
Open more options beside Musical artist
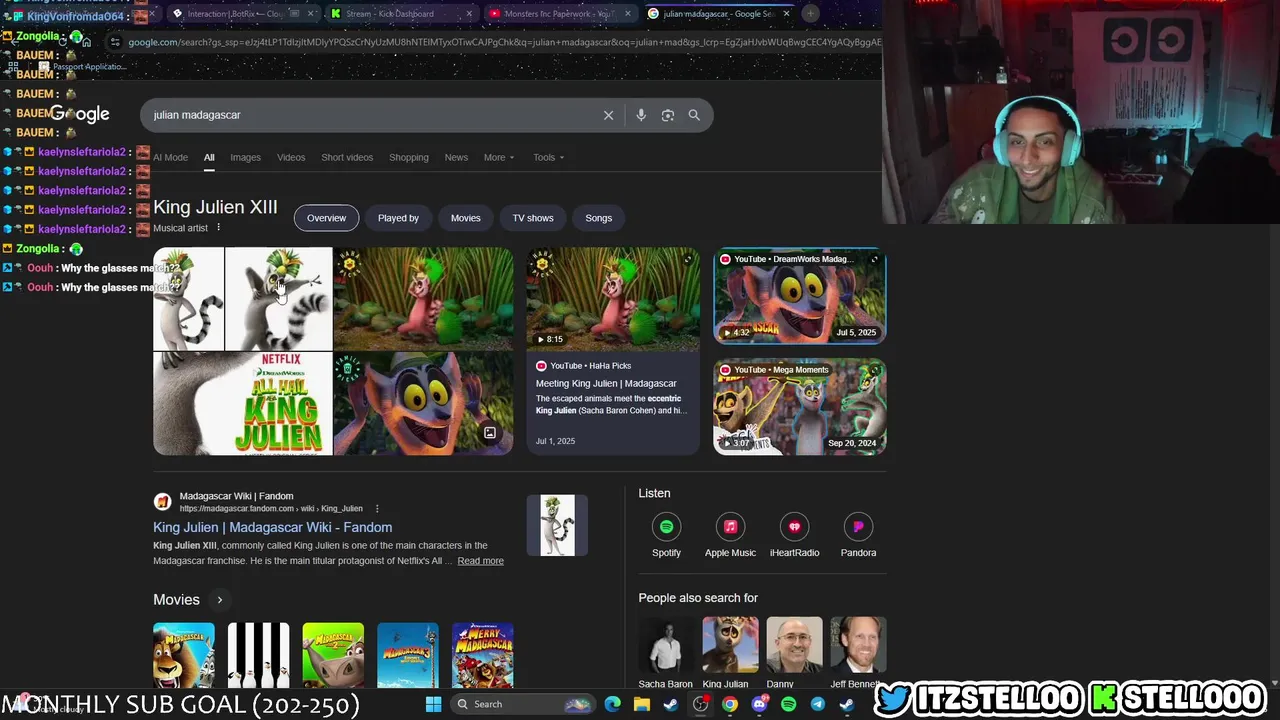point(218,228)
